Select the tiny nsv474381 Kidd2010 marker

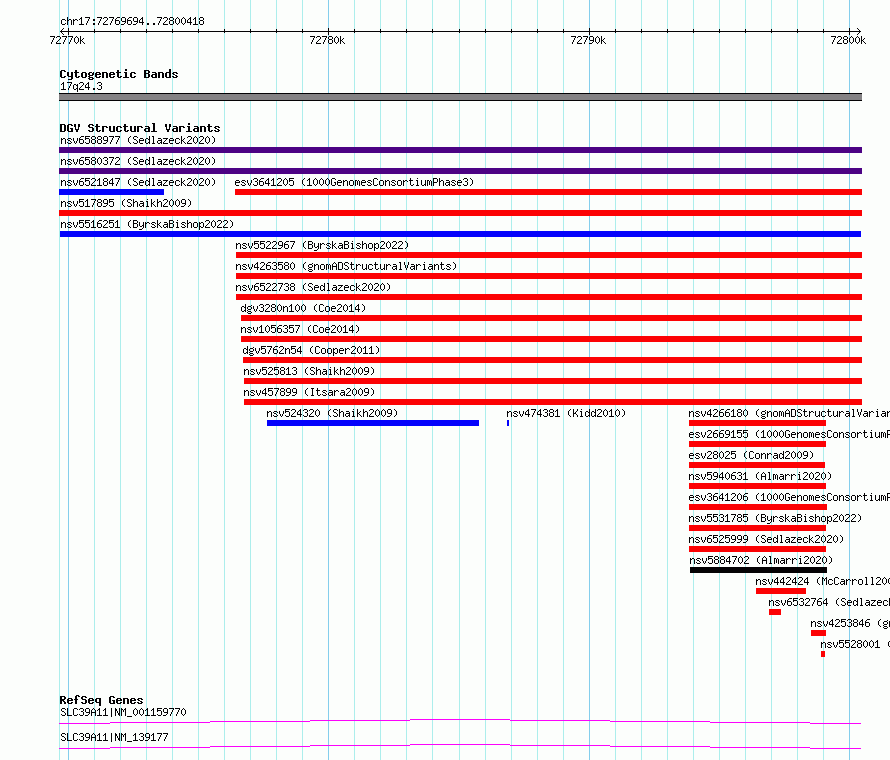[x=508, y=423]
